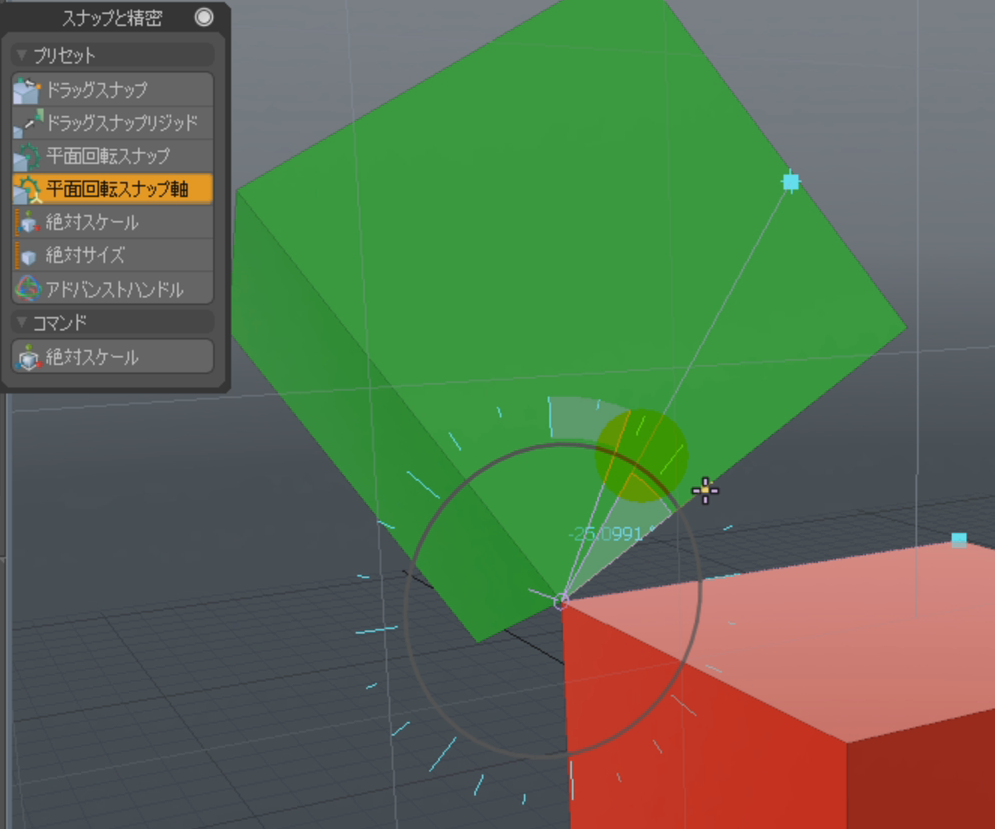
Task: Click the cyan handle on the red cube
Action: [x=959, y=540]
